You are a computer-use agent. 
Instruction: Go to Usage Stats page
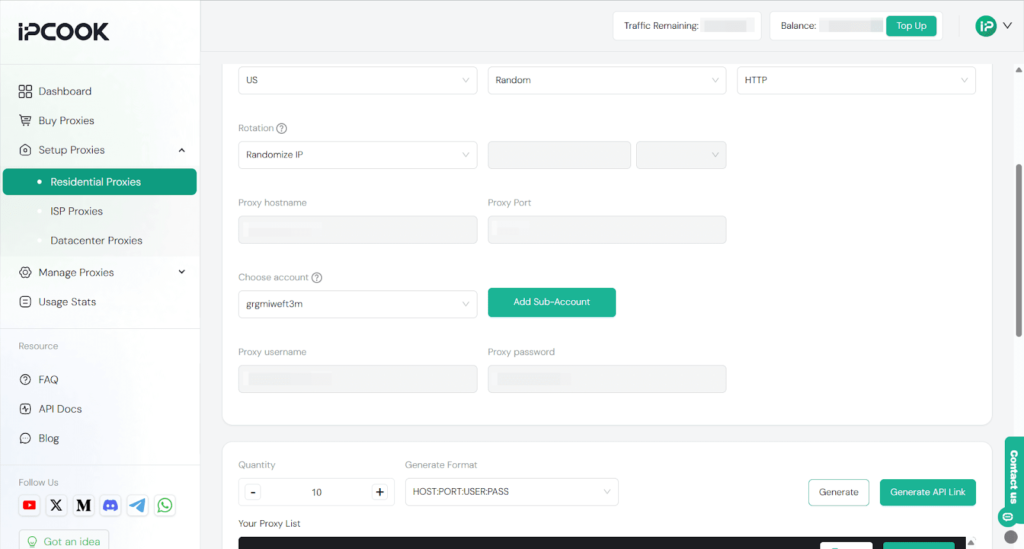[67, 302]
